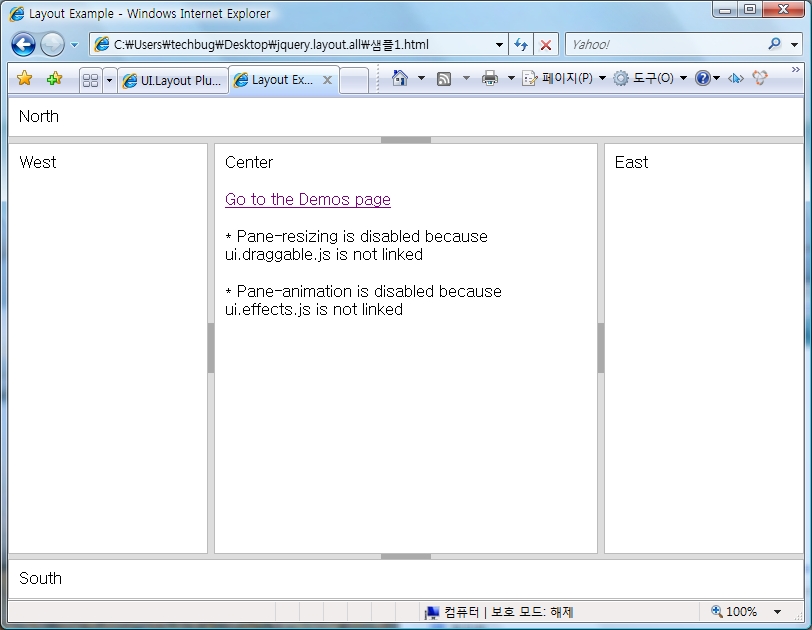The image size is (812, 630).
Task: Click the Print icon
Action: (489, 78)
